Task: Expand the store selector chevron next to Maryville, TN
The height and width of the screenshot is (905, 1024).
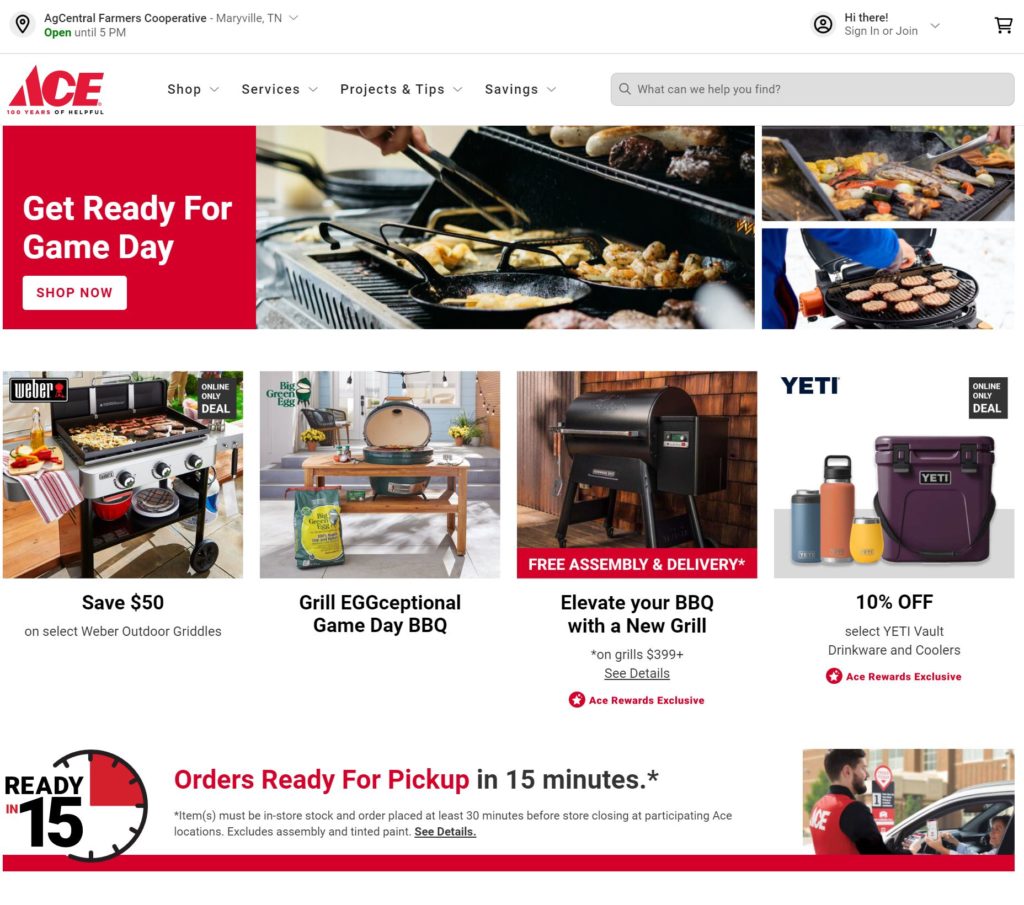Action: (294, 18)
